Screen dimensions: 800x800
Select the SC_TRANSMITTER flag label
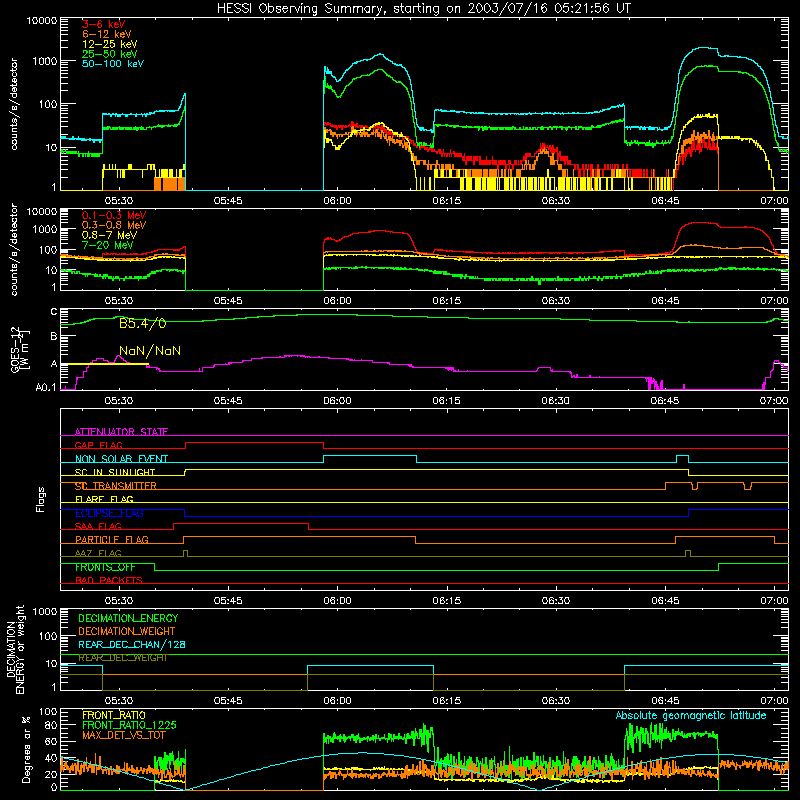[x=116, y=486]
